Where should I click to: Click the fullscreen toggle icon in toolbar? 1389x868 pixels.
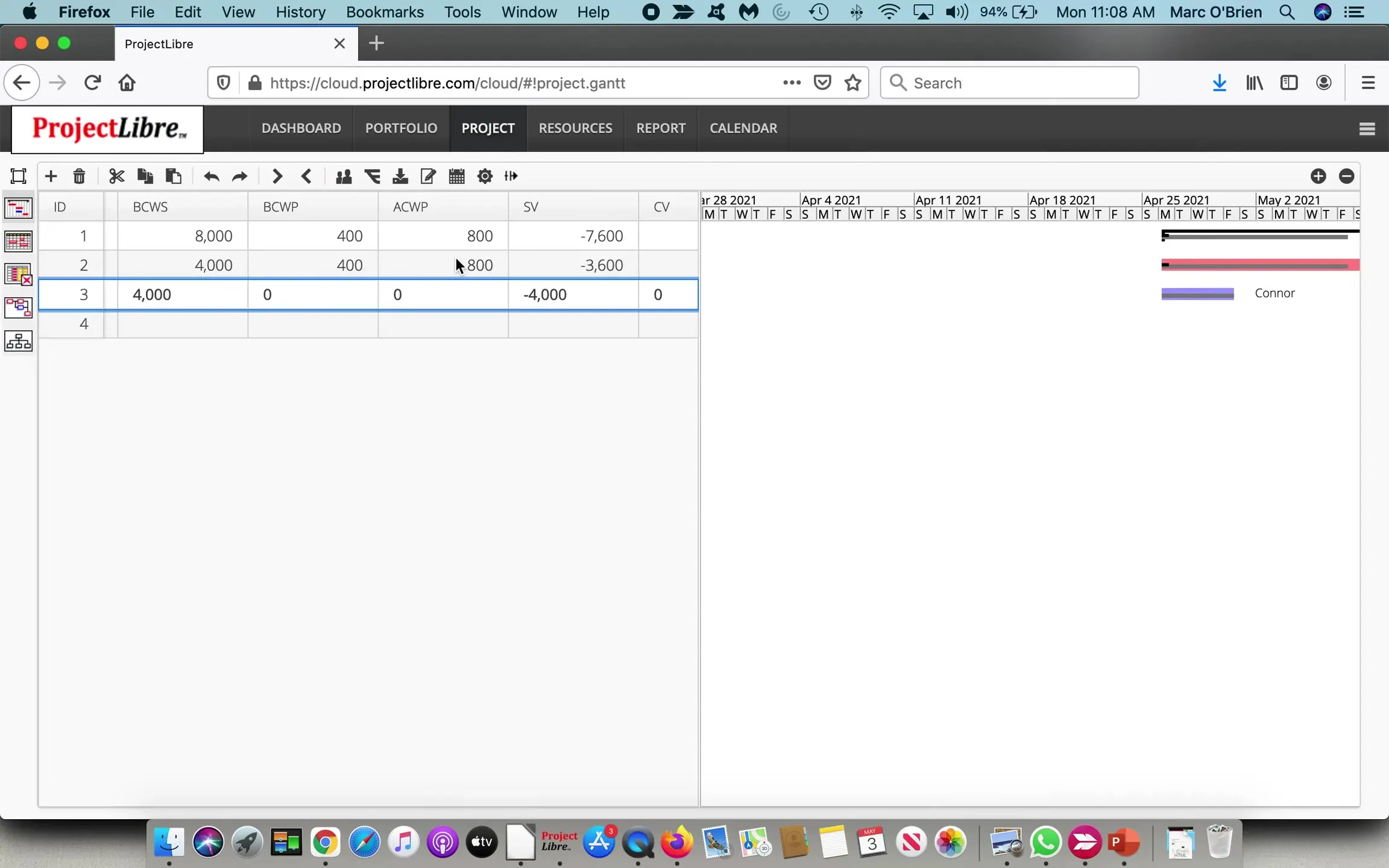tap(19, 176)
